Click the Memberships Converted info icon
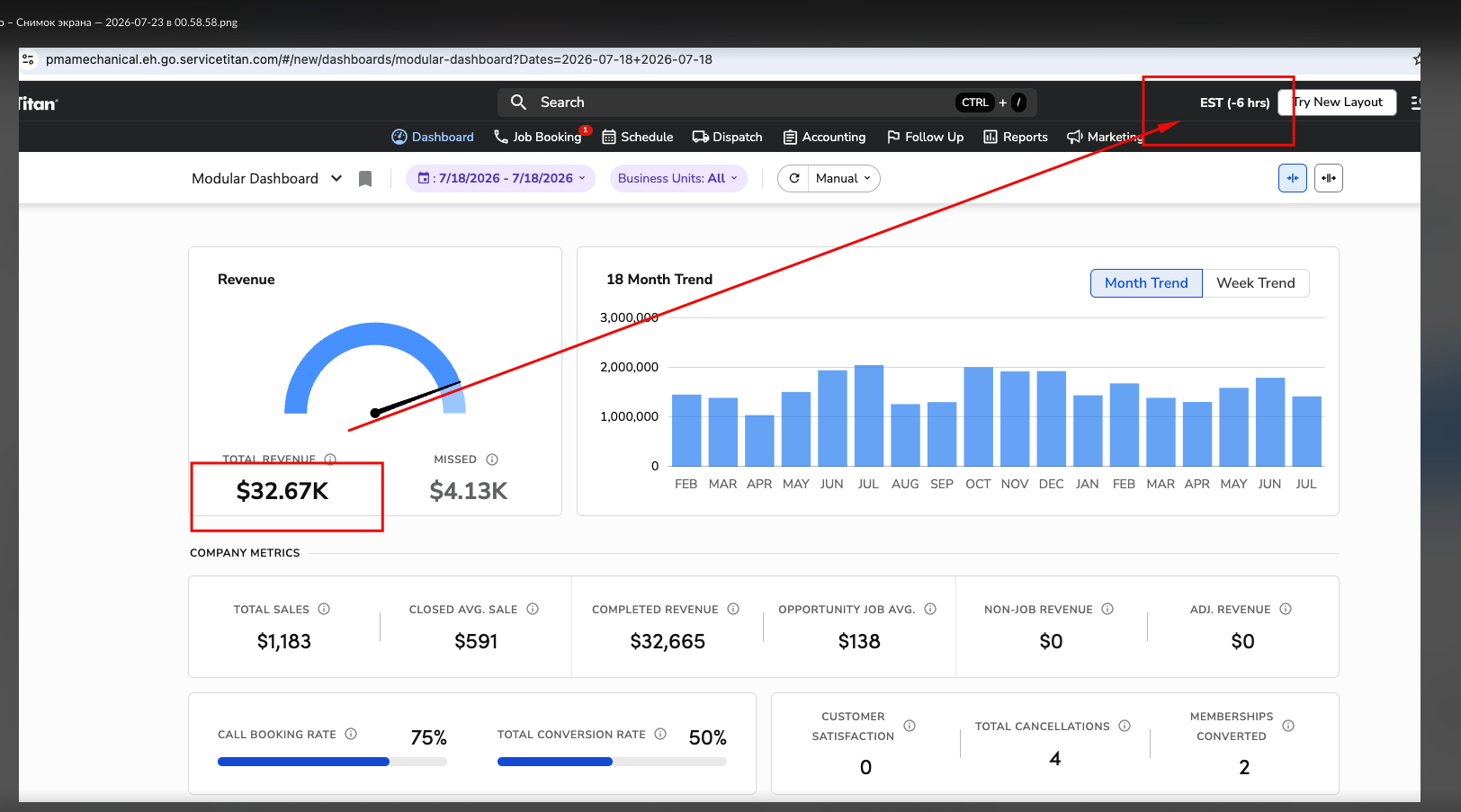This screenshot has height=812, width=1461. pyautogui.click(x=1288, y=726)
